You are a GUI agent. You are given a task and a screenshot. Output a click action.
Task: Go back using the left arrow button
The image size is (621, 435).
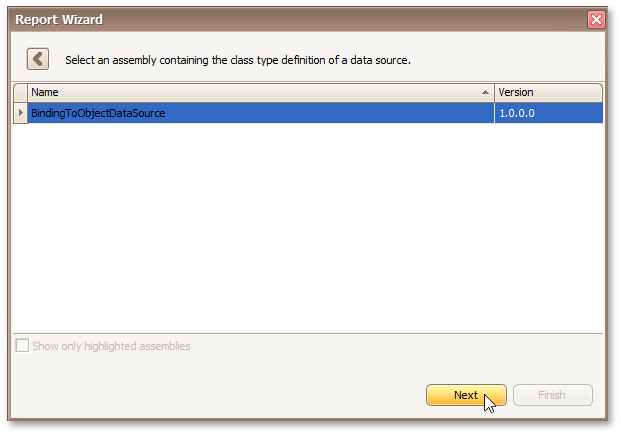click(38, 59)
